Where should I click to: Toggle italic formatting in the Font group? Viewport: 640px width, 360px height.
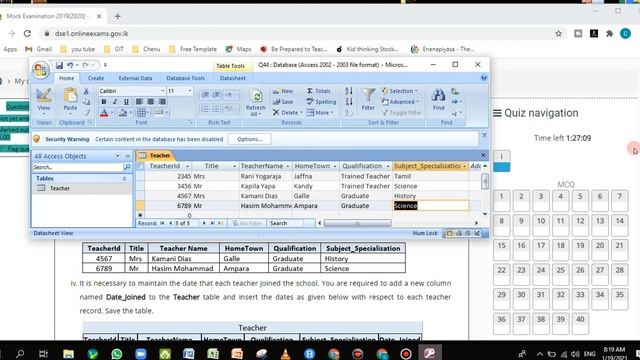coord(115,102)
